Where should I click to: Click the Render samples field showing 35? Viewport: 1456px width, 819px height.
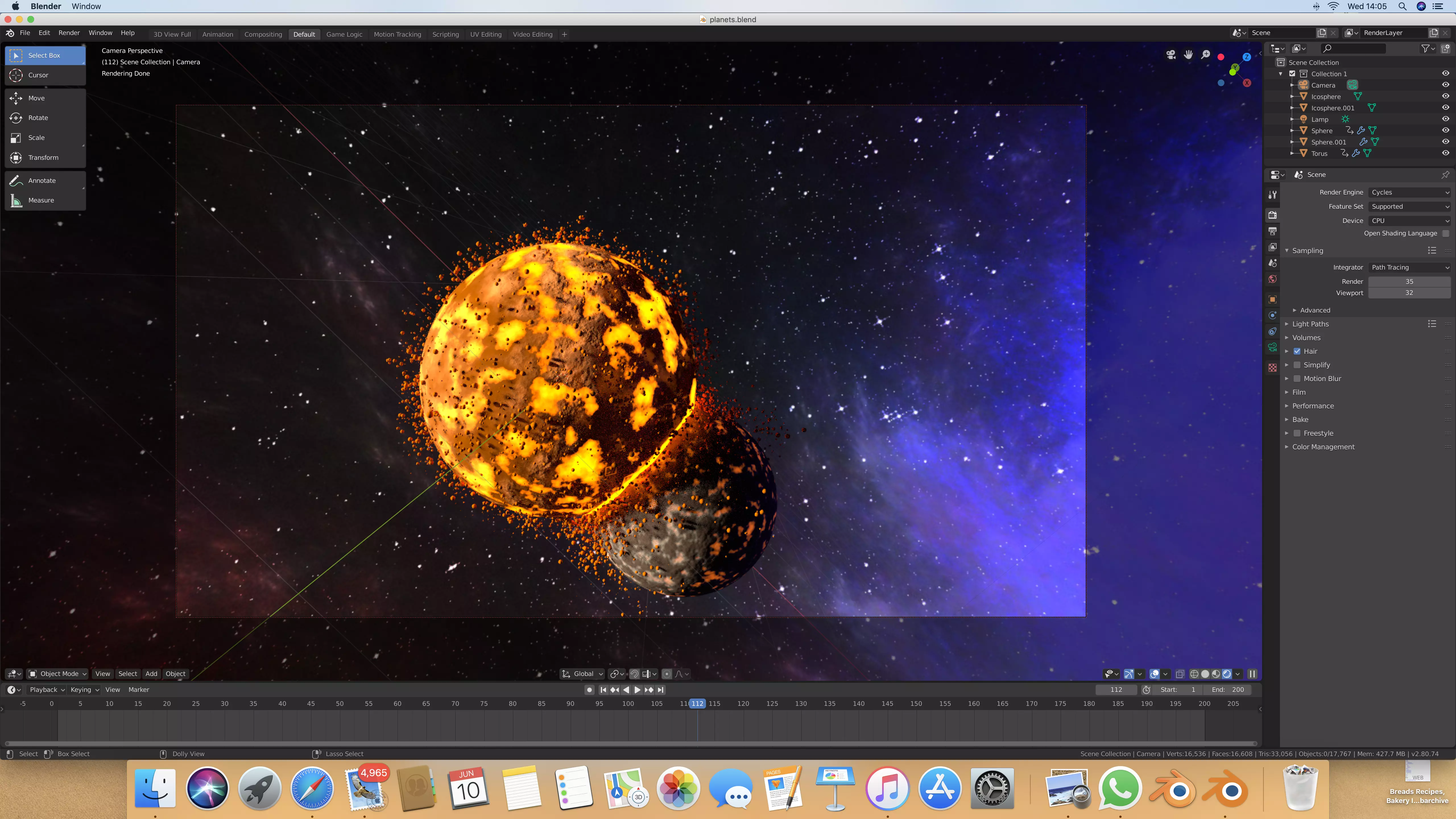(1410, 282)
